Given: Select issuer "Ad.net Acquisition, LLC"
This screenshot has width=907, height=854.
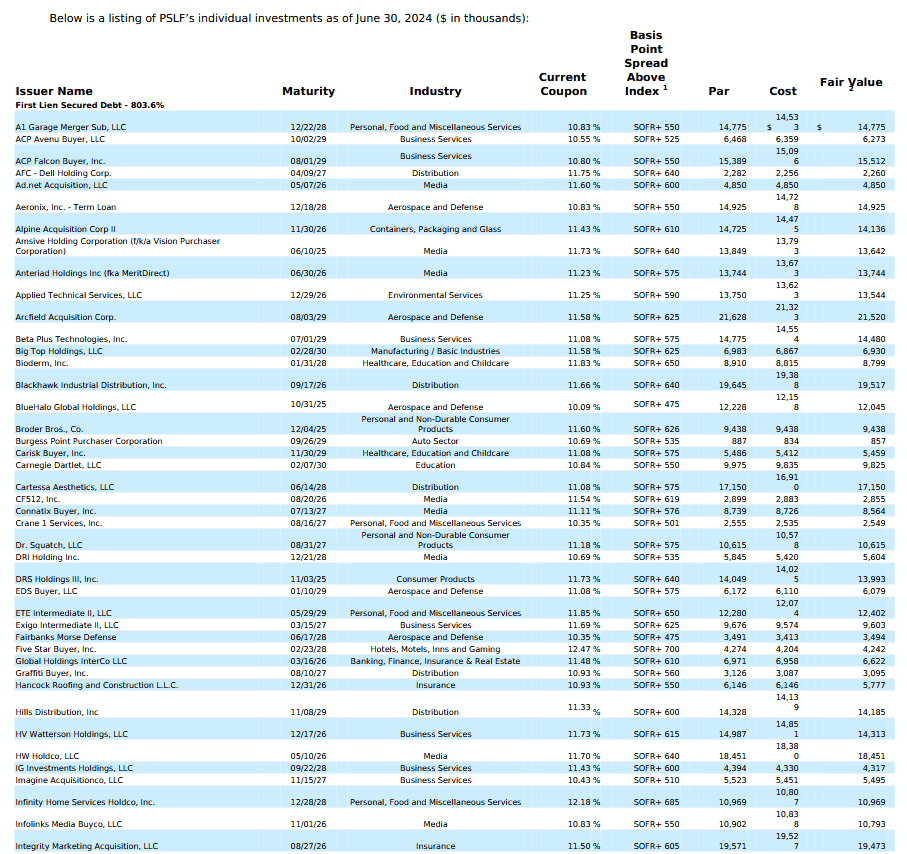Looking at the screenshot, I should [x=61, y=186].
